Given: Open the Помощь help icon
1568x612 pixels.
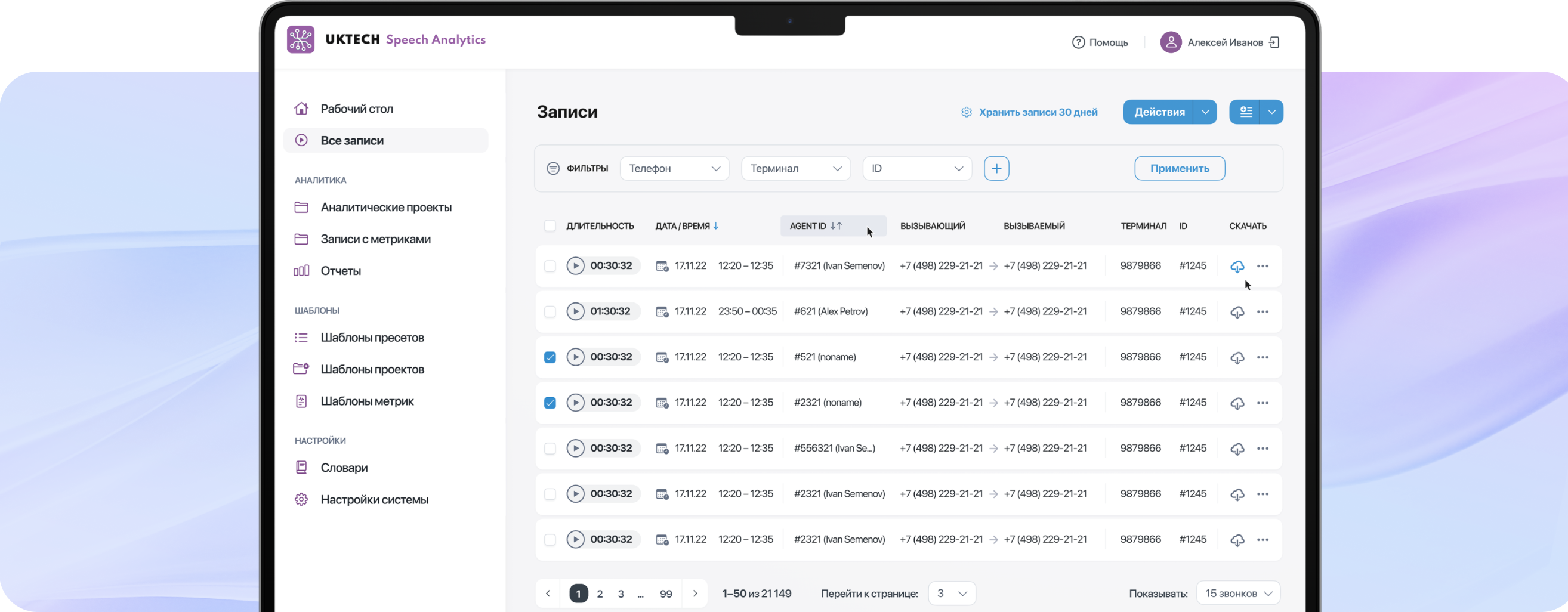Looking at the screenshot, I should click(1078, 42).
